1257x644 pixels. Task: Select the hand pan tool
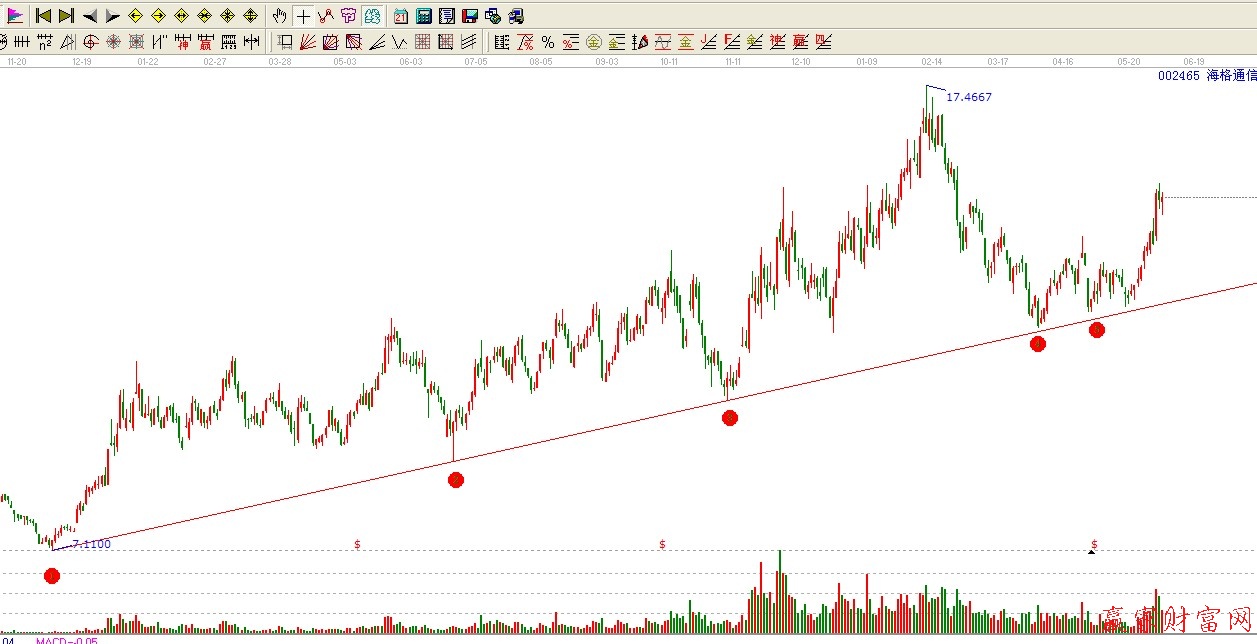(x=281, y=16)
